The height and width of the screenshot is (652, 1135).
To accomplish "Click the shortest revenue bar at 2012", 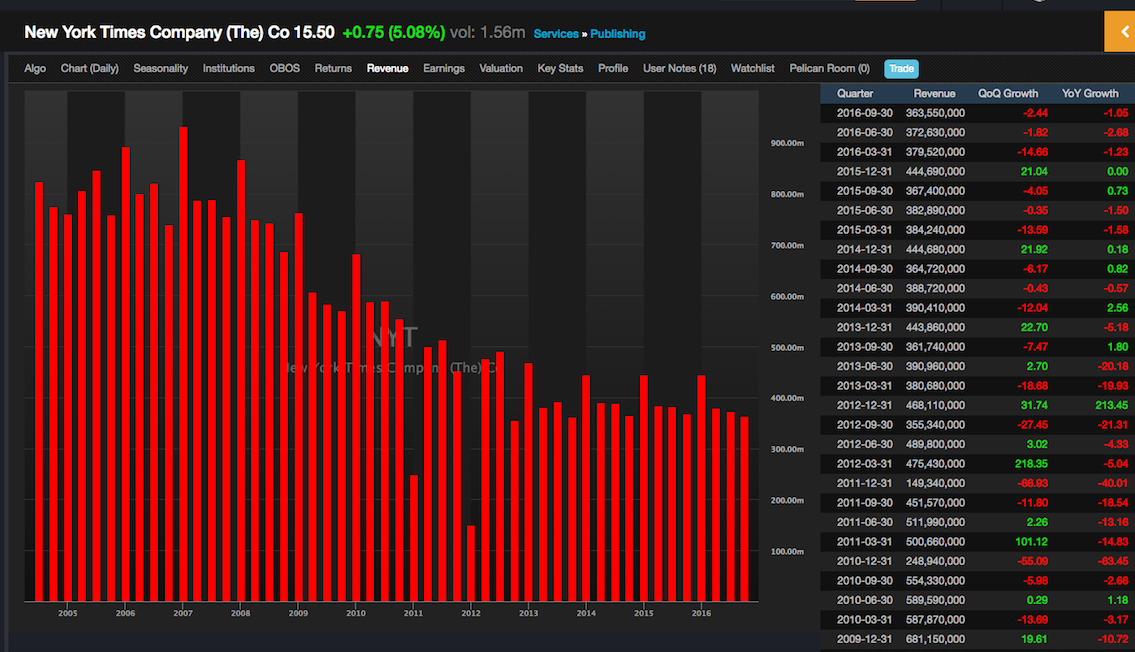I will (x=471, y=563).
